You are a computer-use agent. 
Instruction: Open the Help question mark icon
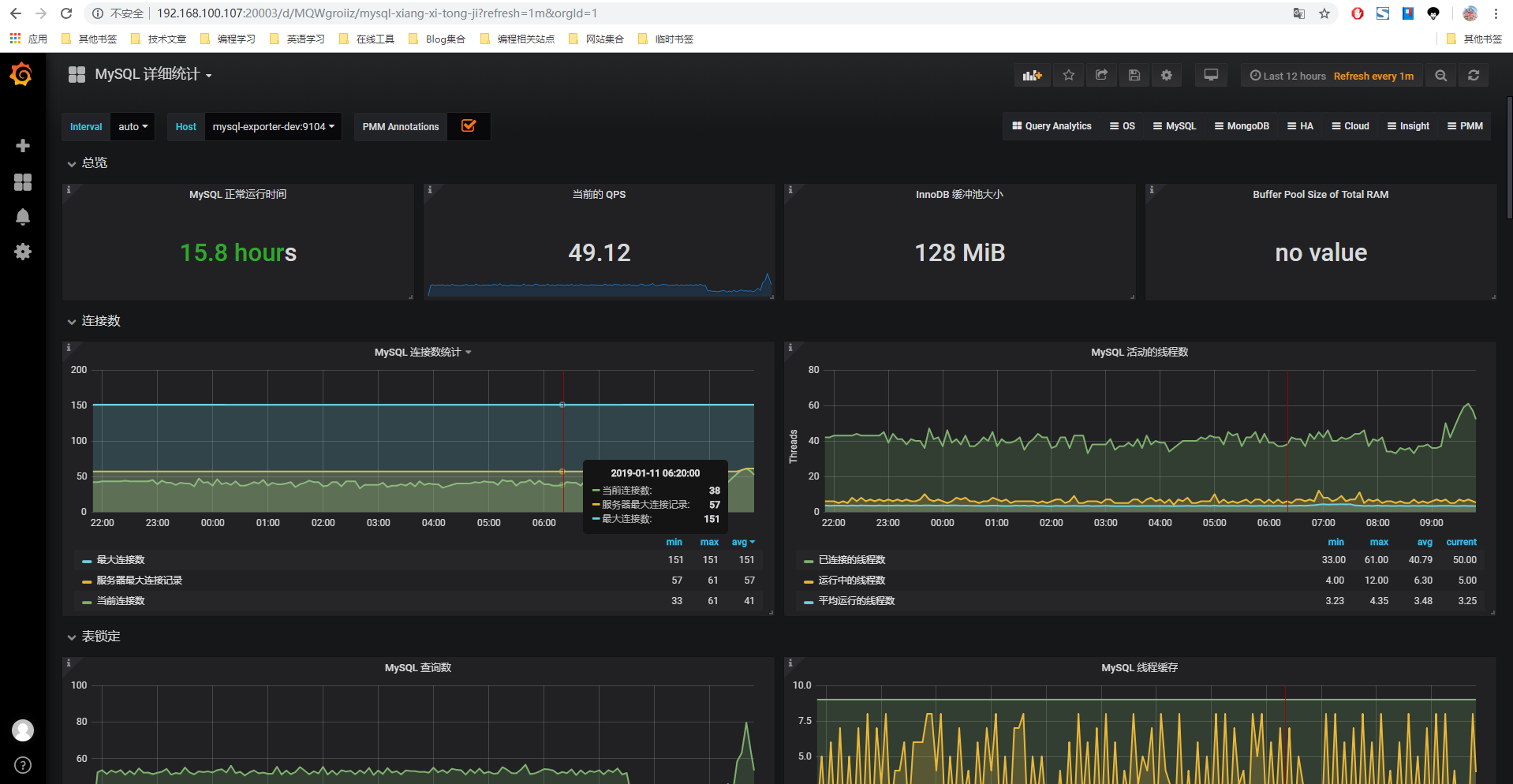click(23, 765)
